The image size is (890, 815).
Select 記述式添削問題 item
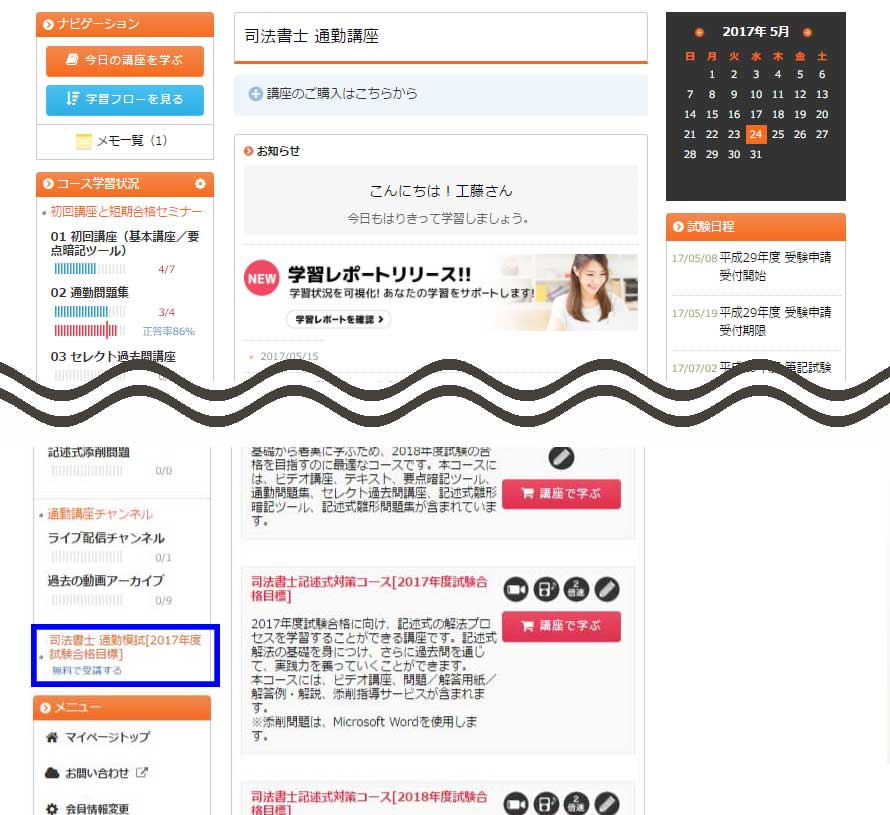(x=89, y=452)
